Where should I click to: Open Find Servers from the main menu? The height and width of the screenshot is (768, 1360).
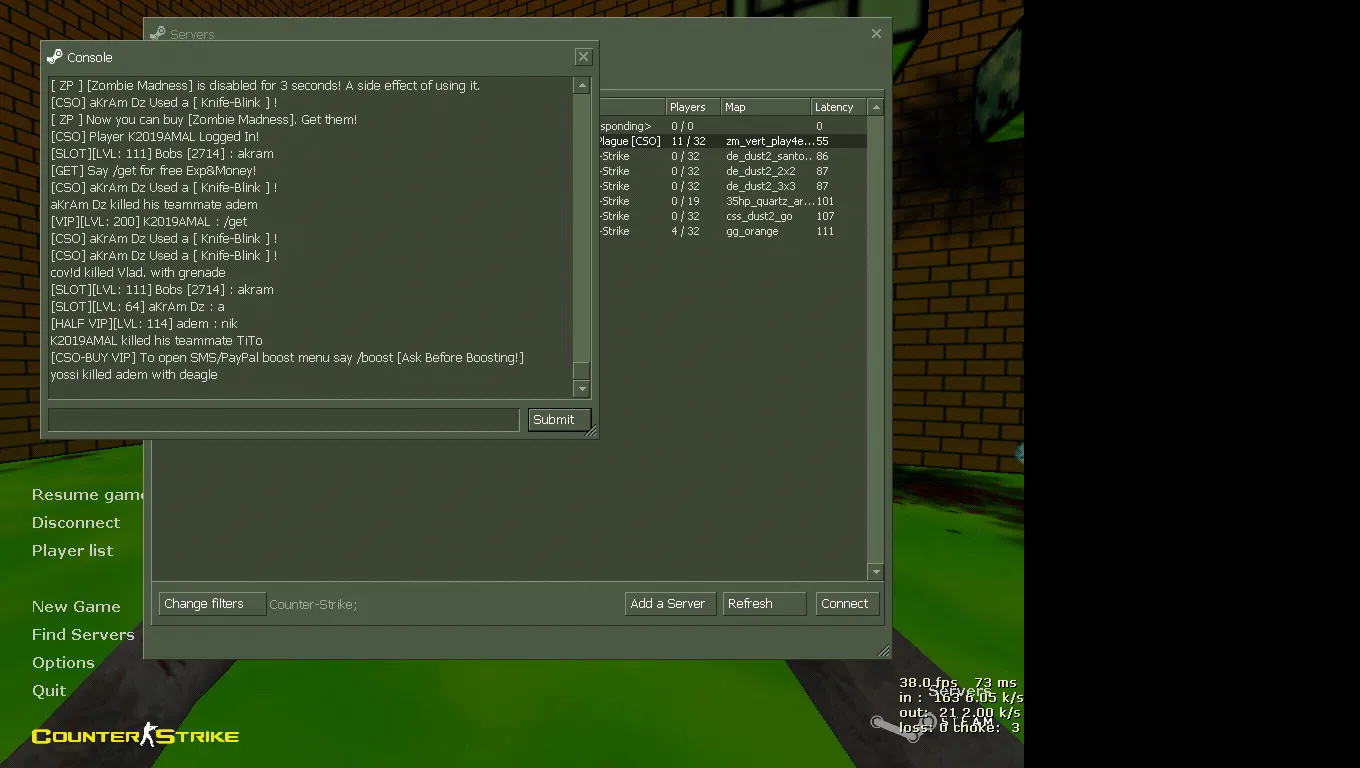[83, 635]
